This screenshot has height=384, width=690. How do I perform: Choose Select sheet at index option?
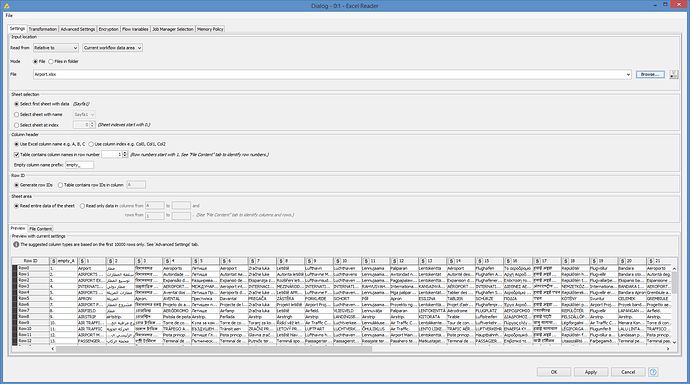click(17, 125)
